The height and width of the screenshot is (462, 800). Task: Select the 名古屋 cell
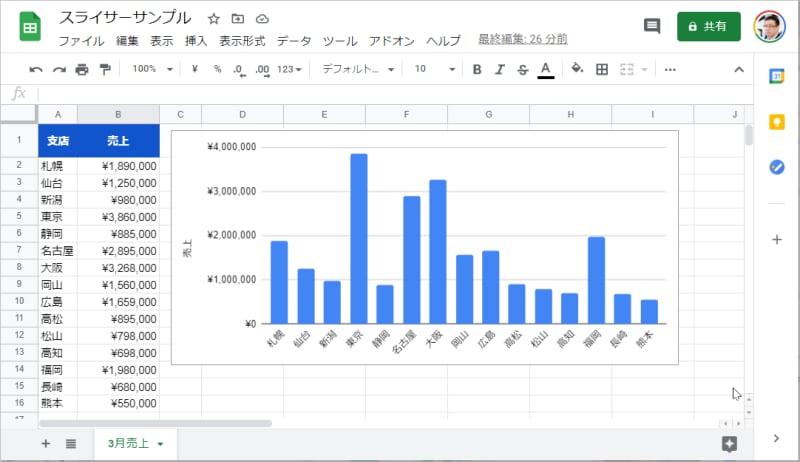click(x=58, y=251)
